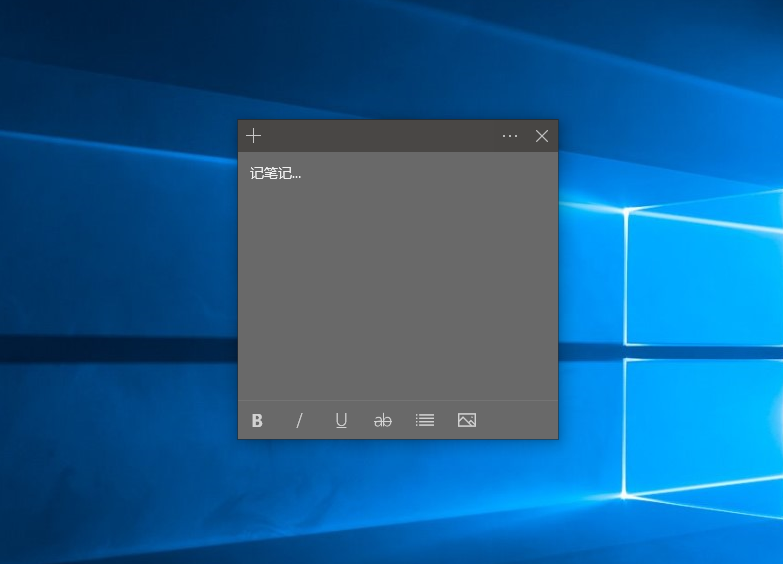This screenshot has height=564, width=783.
Task: Apply strikethrough to text
Action: 383,421
